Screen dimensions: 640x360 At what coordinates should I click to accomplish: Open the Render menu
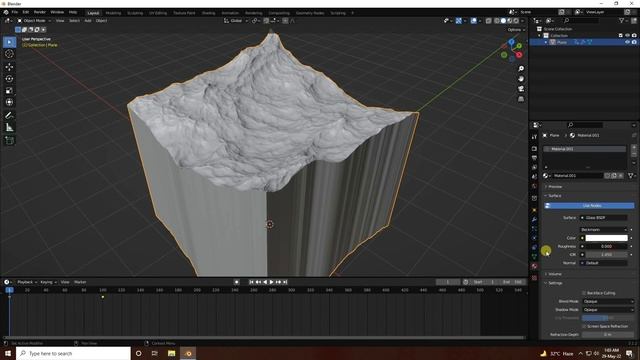pos(40,12)
